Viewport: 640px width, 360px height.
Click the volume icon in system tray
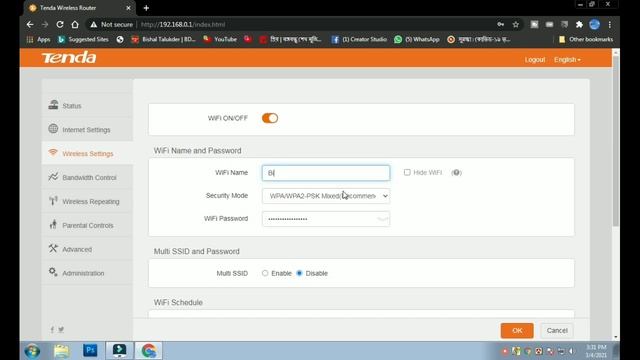click(x=571, y=351)
